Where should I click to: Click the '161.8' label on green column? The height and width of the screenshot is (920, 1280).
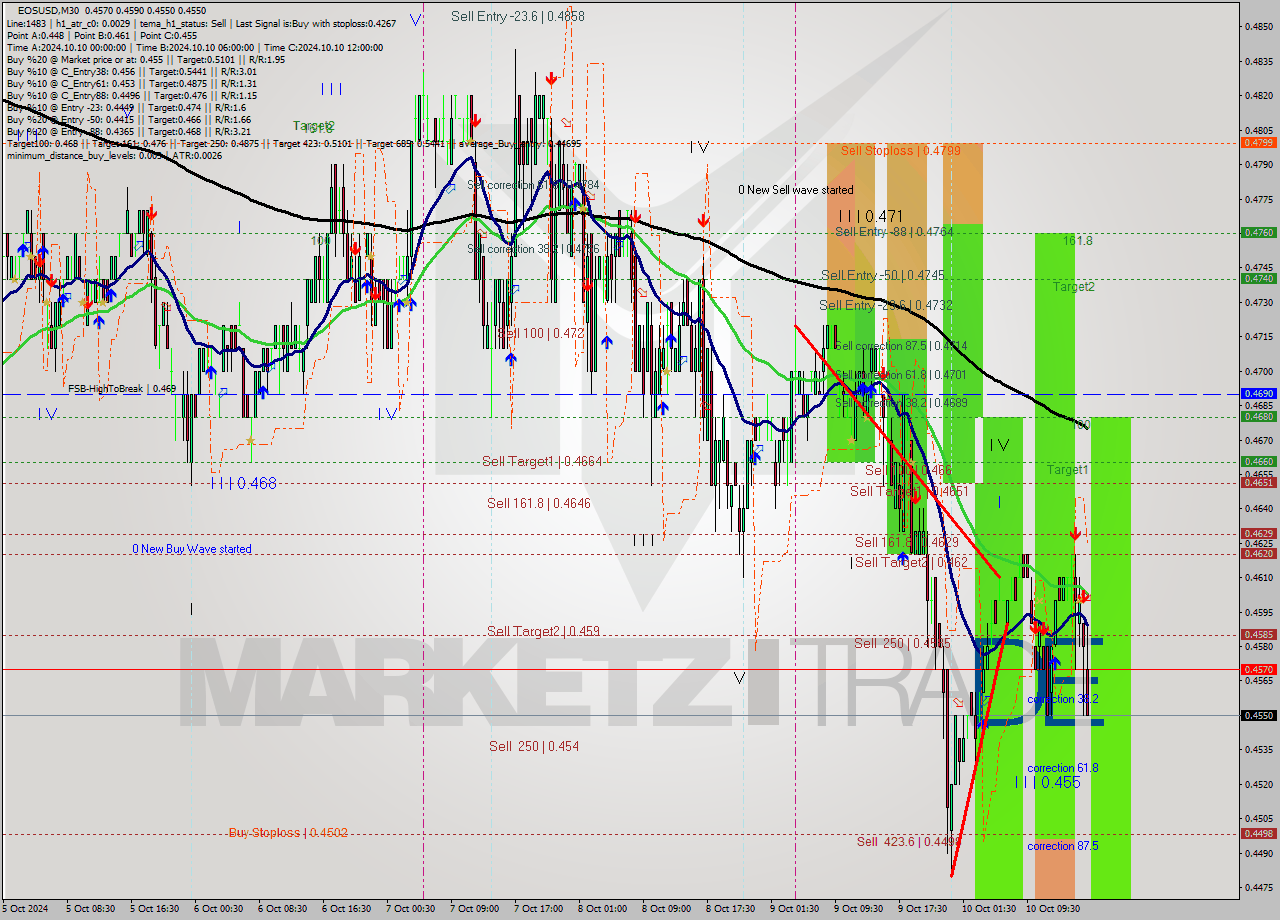click(x=1077, y=241)
